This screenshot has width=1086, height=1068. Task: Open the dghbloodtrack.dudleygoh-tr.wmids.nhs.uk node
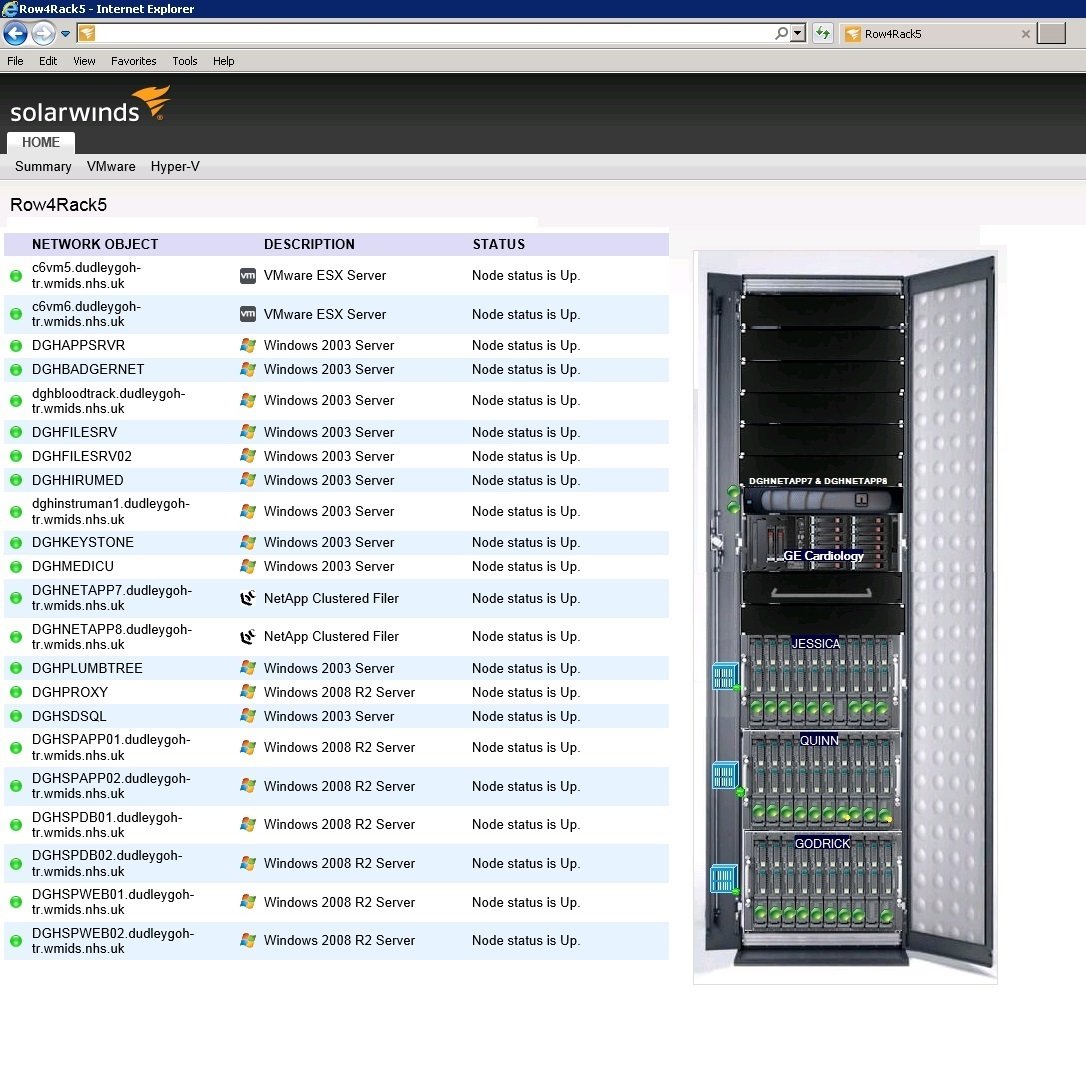coord(108,401)
